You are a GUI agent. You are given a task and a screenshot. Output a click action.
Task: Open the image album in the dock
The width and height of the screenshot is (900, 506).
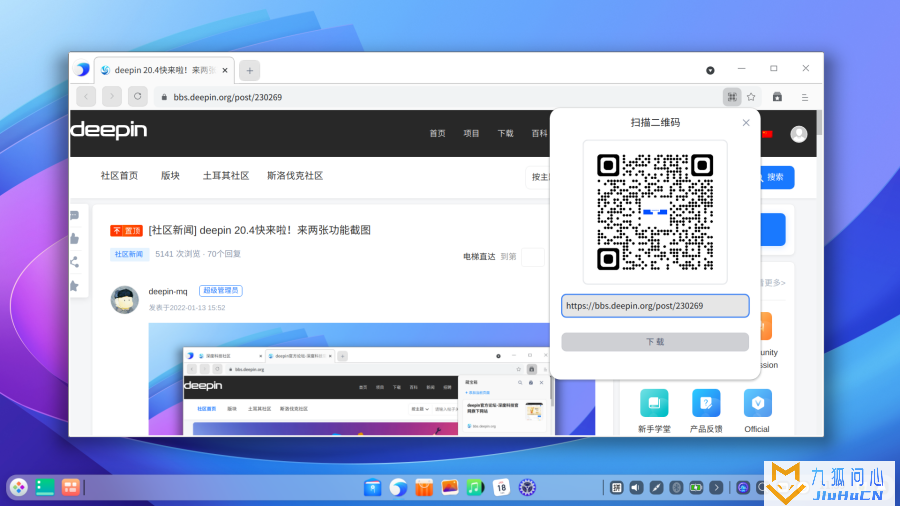449,488
